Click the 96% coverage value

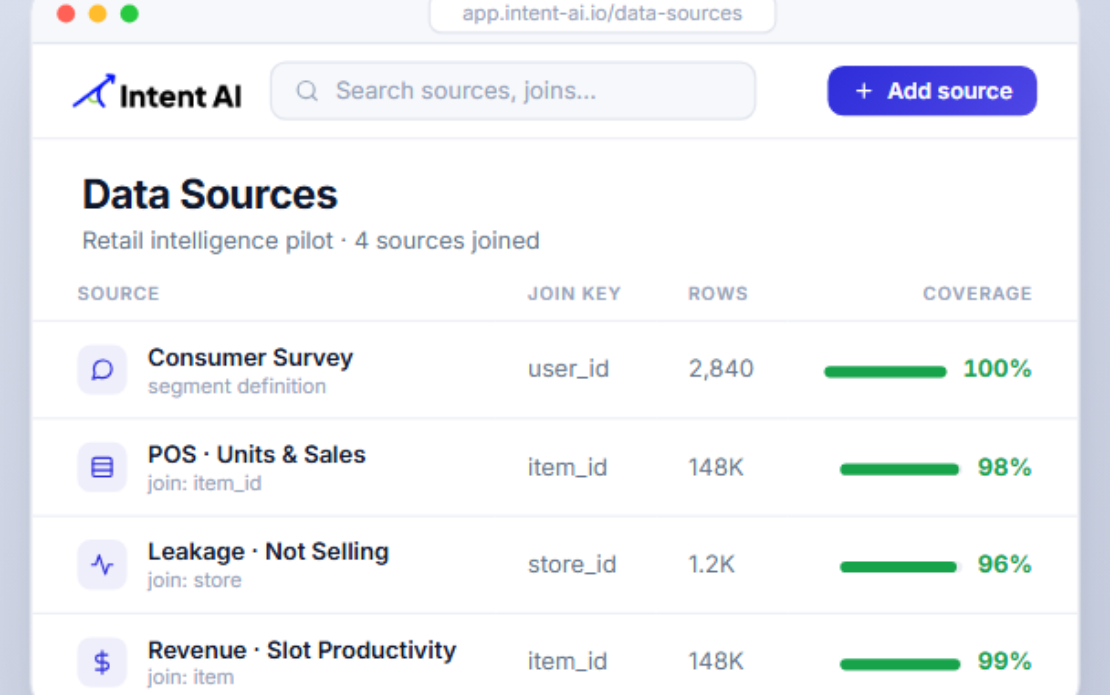[x=1005, y=565]
